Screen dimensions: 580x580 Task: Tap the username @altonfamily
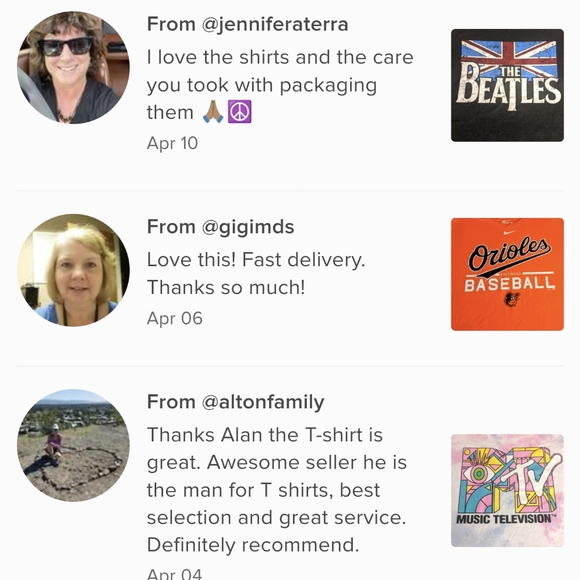tap(263, 402)
